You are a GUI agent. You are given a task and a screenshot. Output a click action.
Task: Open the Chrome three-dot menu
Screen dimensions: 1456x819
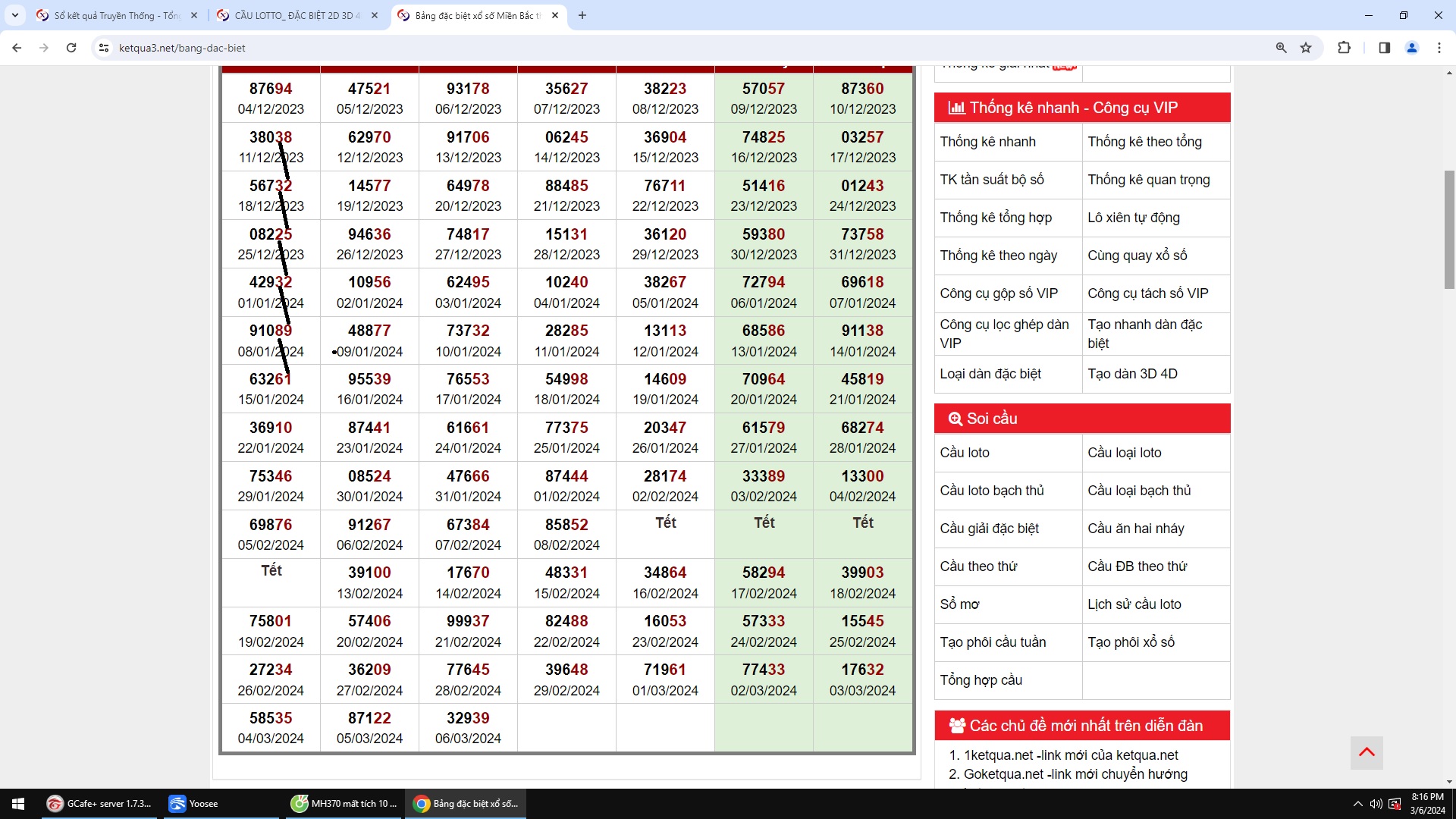(1439, 48)
